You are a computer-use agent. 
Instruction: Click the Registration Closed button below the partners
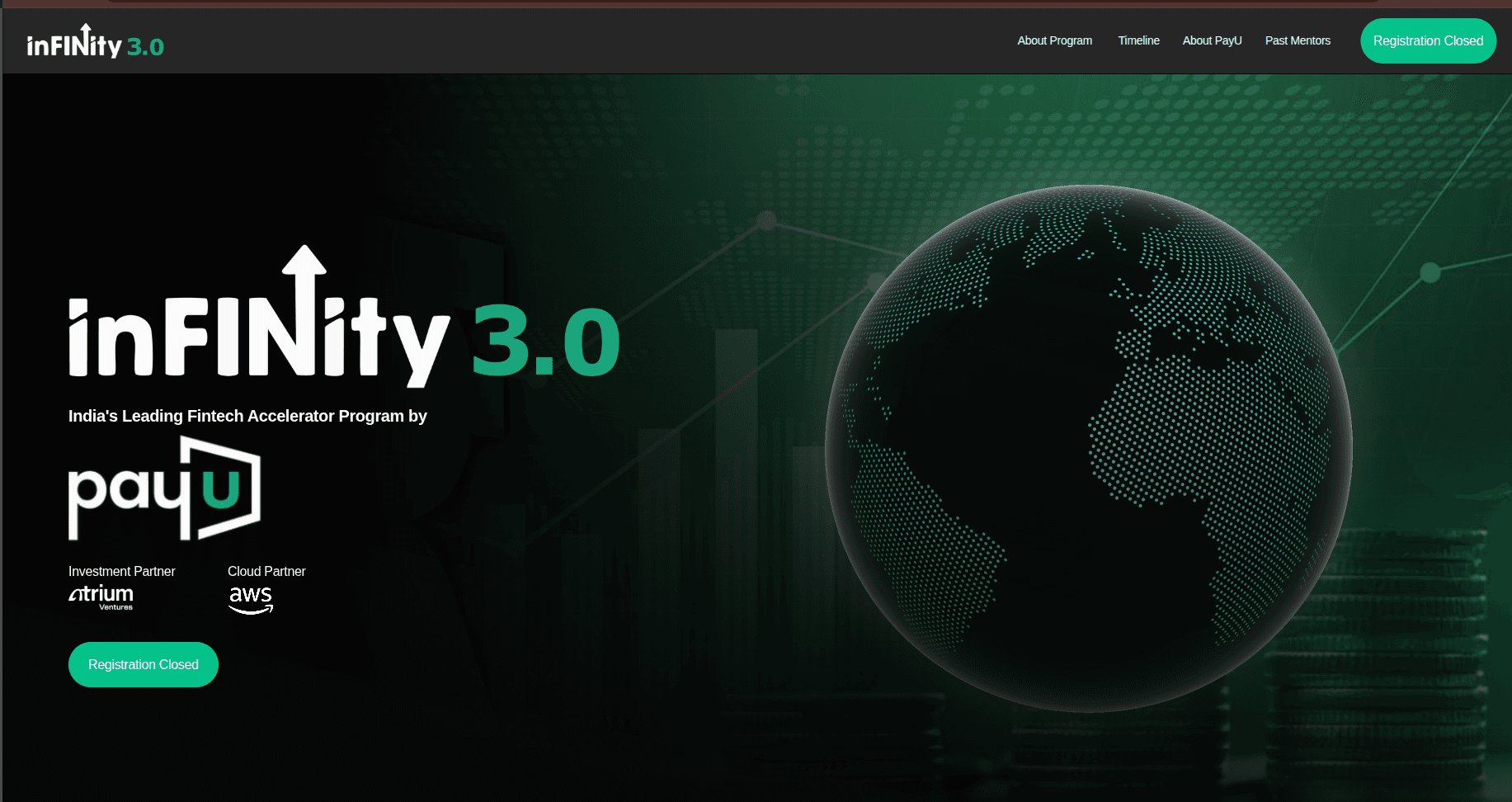144,664
